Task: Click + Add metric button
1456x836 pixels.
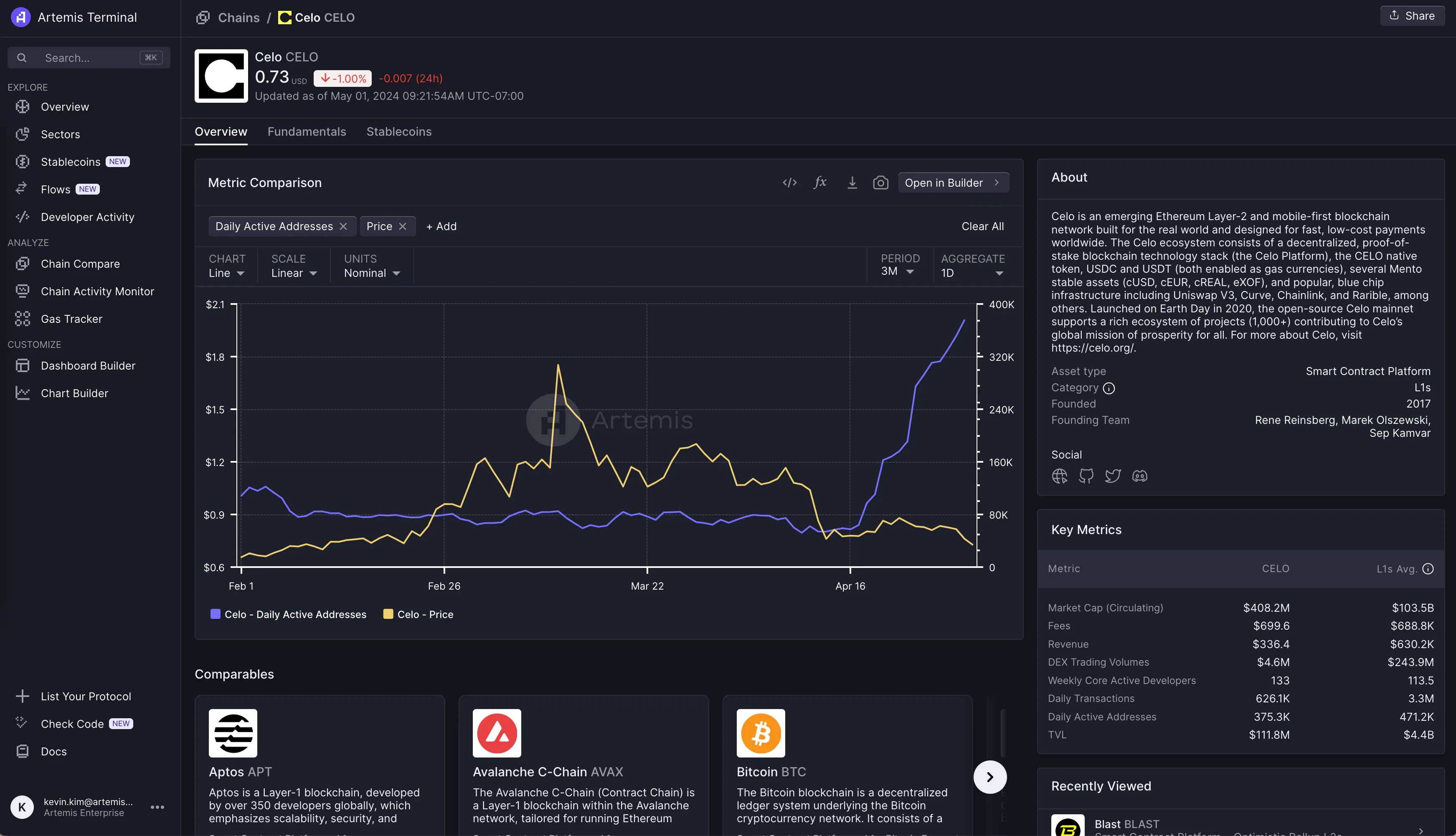Action: tap(441, 226)
